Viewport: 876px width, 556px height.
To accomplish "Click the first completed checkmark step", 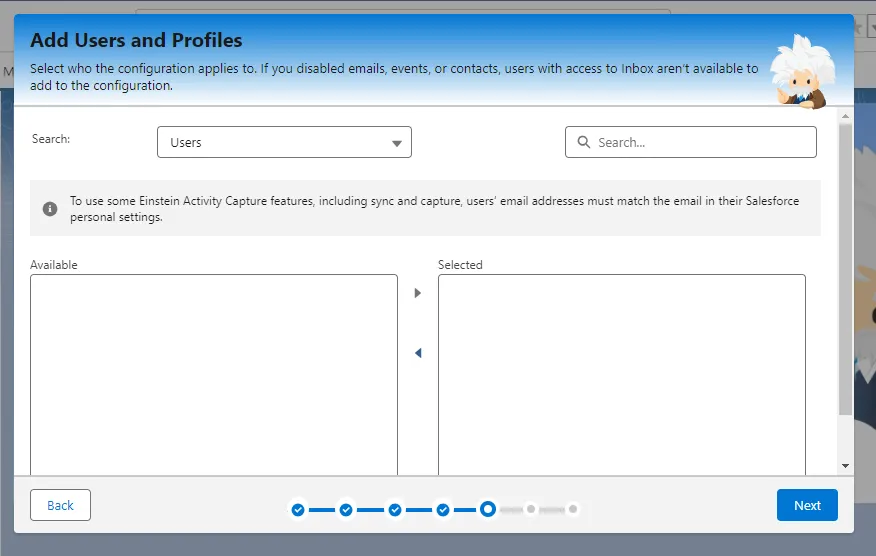I will click(x=298, y=510).
